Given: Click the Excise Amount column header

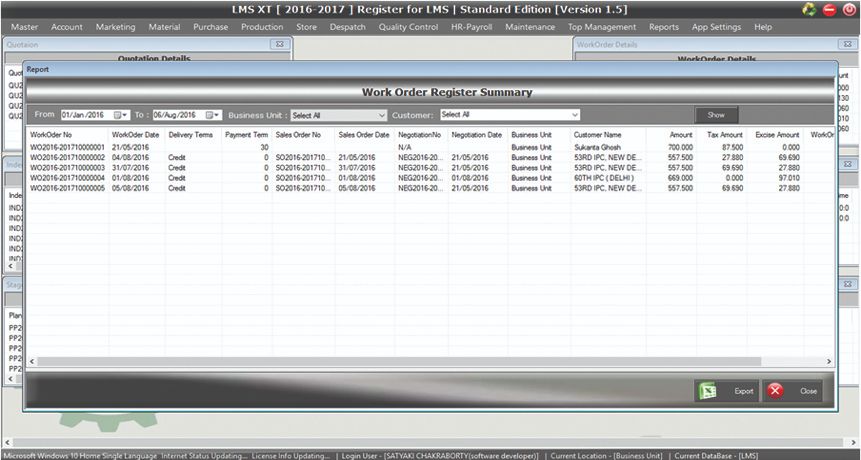Looking at the screenshot, I should (x=775, y=135).
